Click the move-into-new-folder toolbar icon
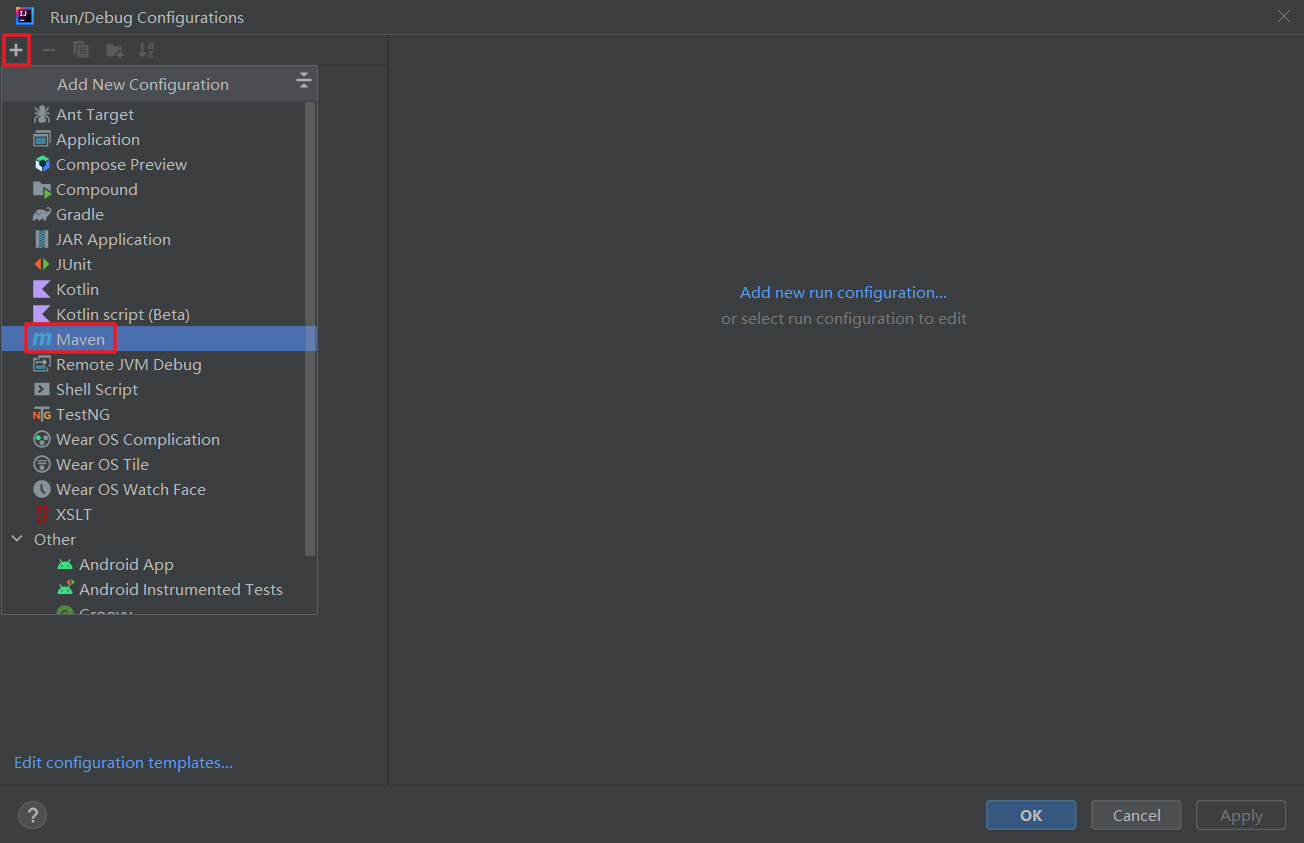 coord(115,50)
